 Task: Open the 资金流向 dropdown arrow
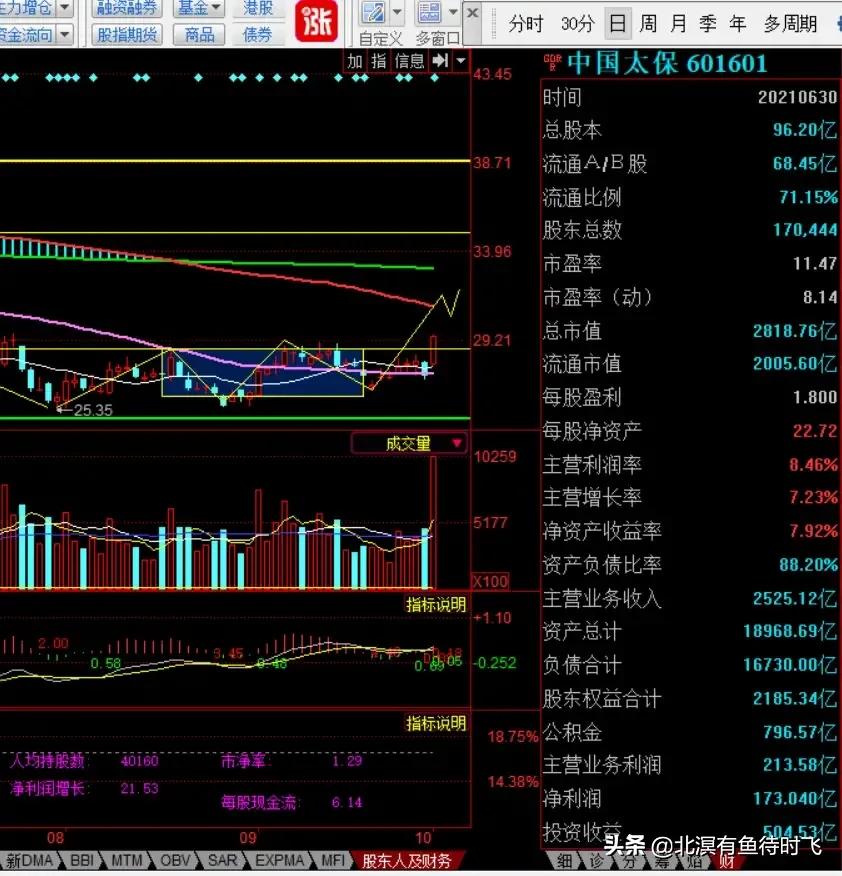(65, 35)
